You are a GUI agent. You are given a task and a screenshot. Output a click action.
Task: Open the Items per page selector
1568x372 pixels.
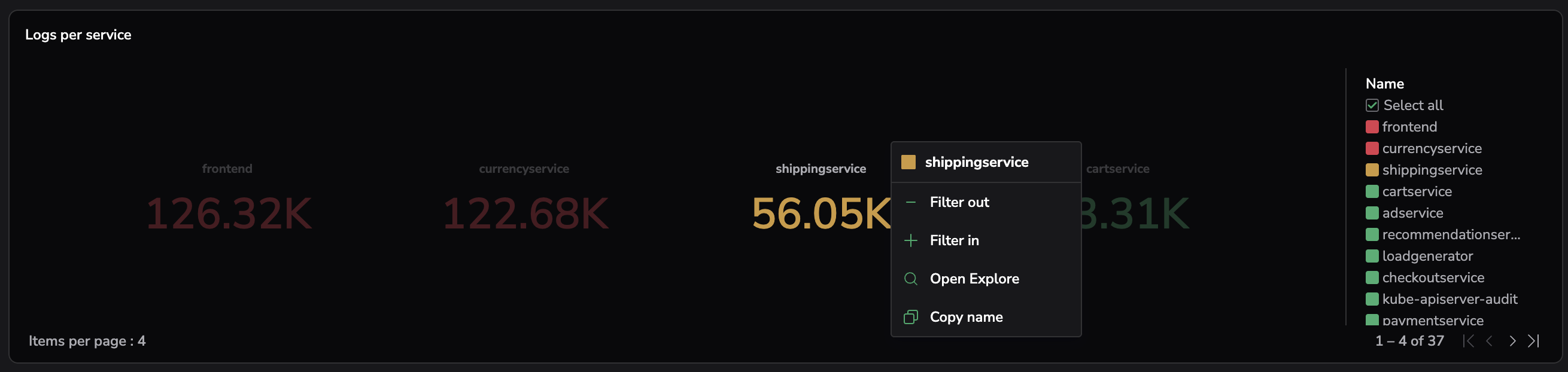click(x=87, y=341)
